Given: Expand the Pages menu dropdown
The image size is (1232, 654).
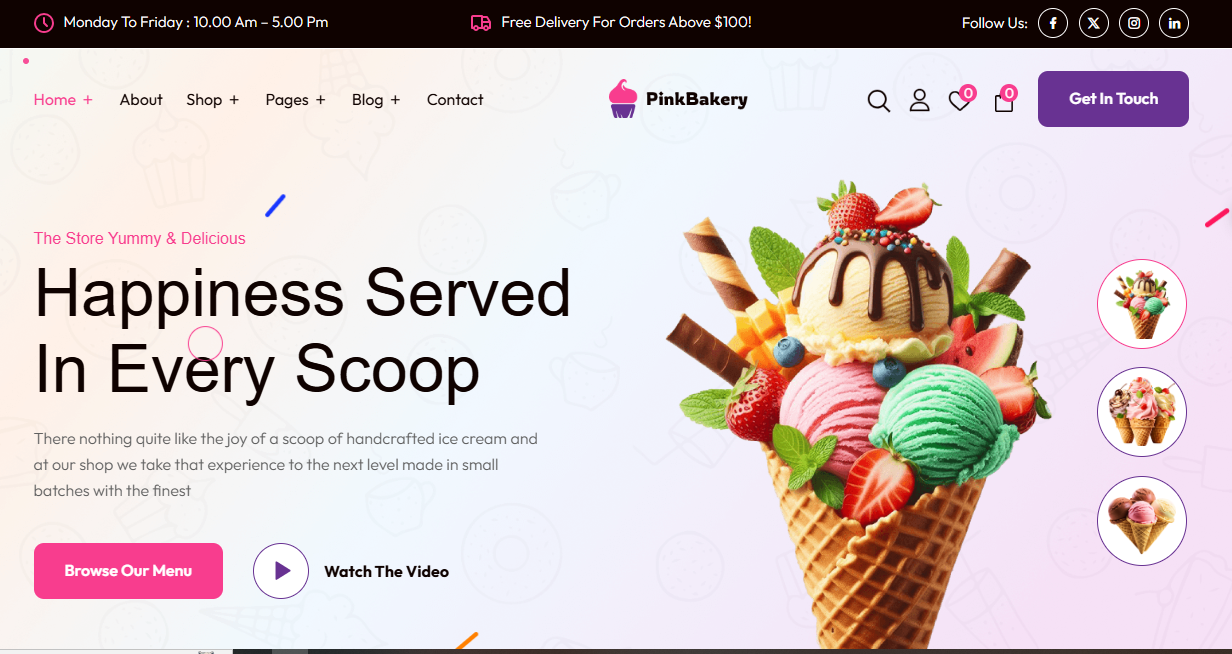Looking at the screenshot, I should 295,100.
